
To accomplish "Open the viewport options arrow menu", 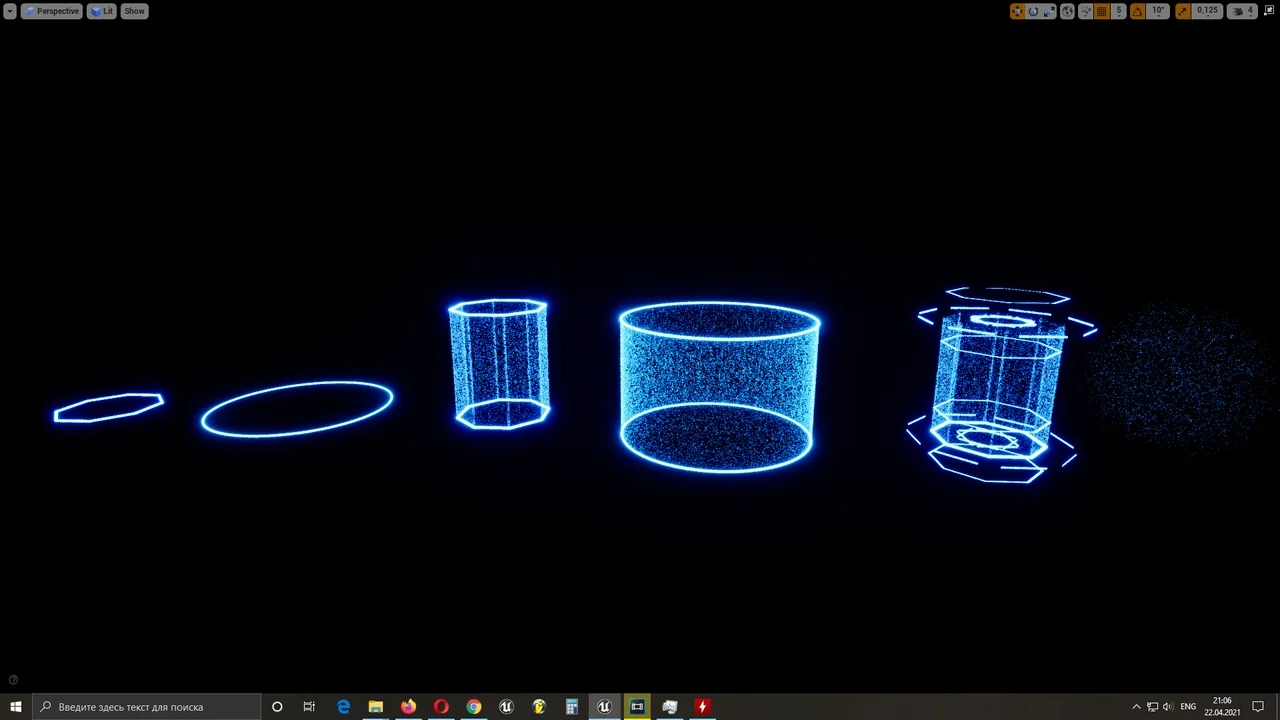I will coord(9,11).
